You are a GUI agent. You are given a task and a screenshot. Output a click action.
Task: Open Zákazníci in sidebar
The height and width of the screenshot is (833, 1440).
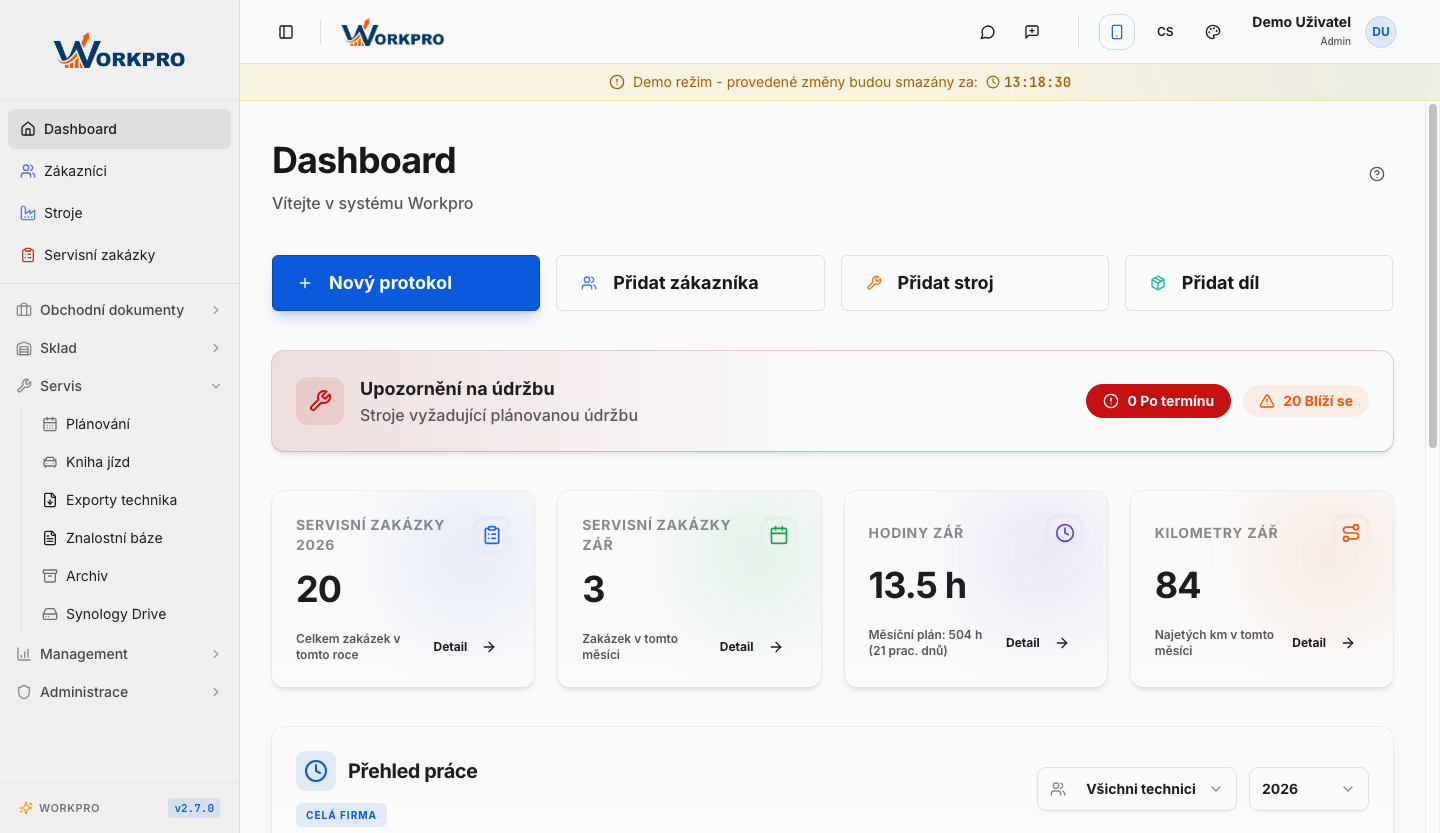[x=119, y=171]
